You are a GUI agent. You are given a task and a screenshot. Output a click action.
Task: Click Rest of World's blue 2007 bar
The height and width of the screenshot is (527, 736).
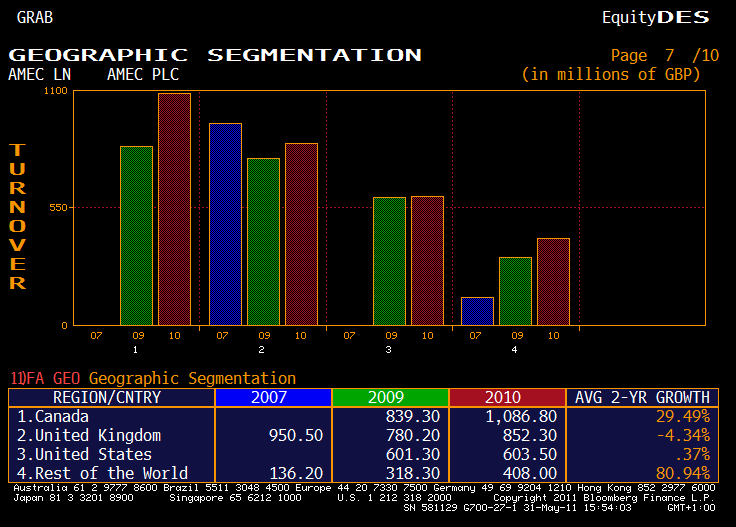tap(477, 311)
